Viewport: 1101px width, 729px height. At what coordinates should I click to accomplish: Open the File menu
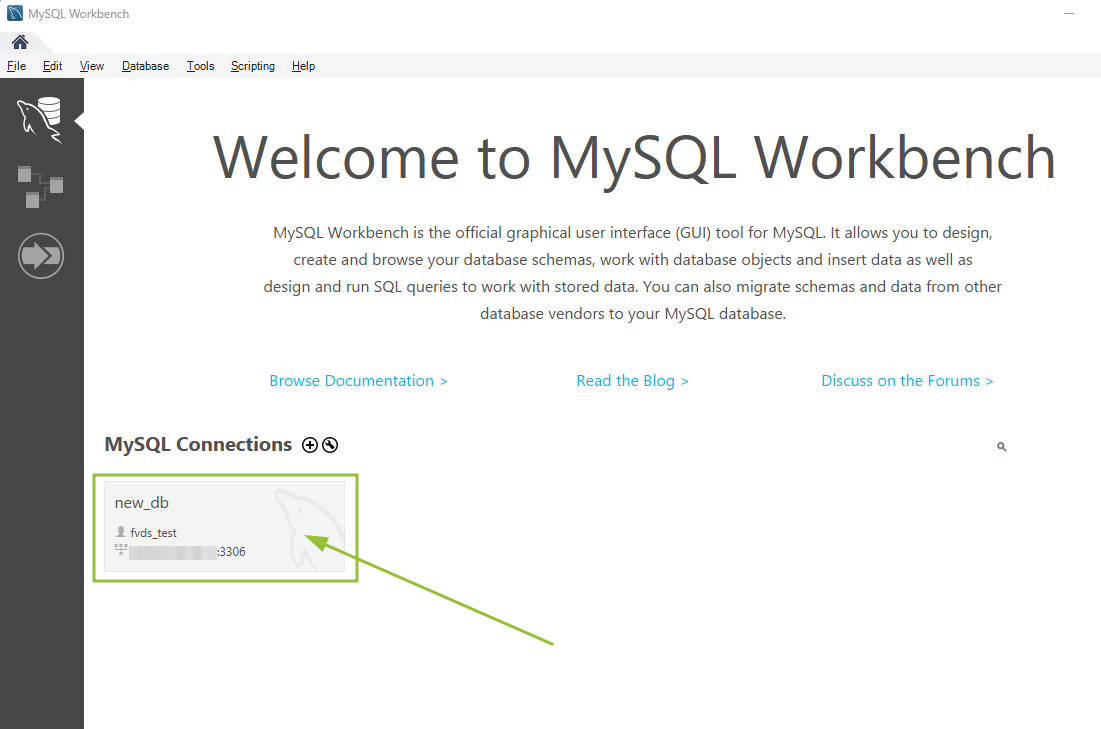click(x=16, y=66)
